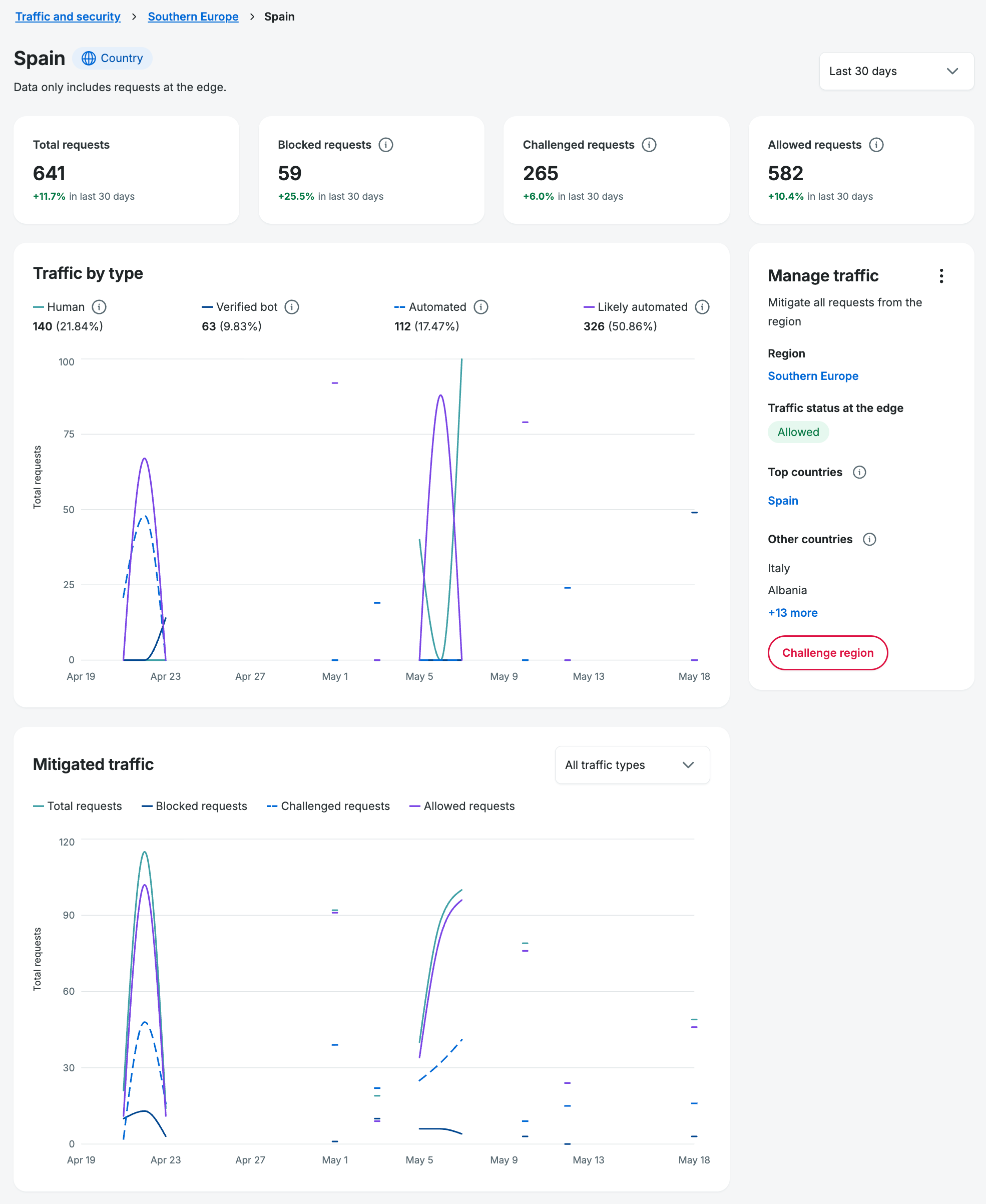Click the Likely automated info icon
The height and width of the screenshot is (1204, 986).
tap(702, 307)
